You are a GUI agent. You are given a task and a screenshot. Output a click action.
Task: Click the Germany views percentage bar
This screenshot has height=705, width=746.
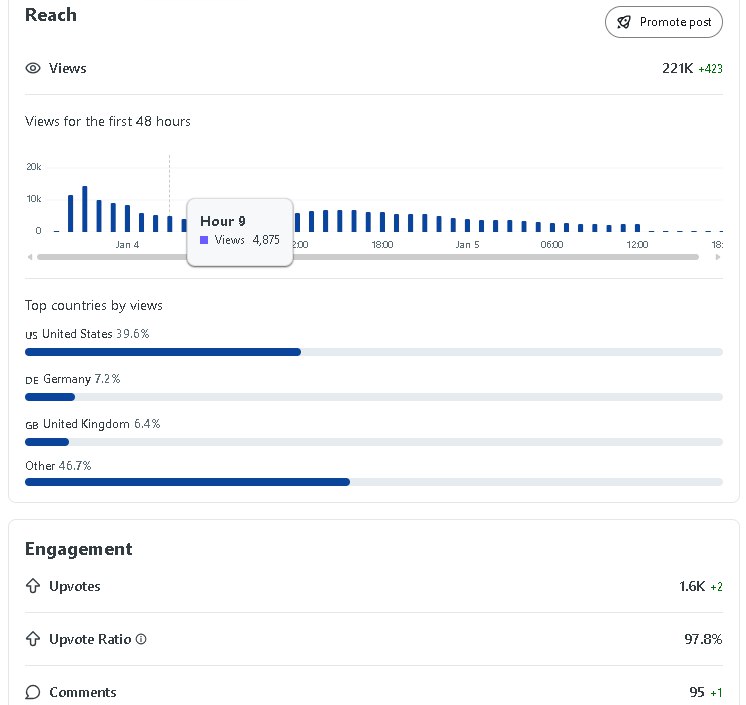tap(50, 397)
